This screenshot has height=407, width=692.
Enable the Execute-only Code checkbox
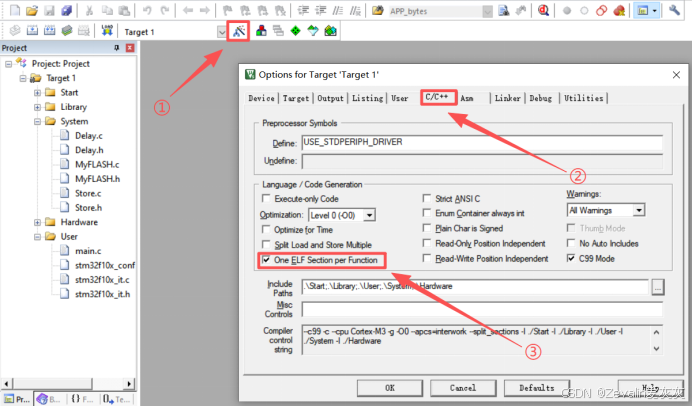pyautogui.click(x=266, y=198)
